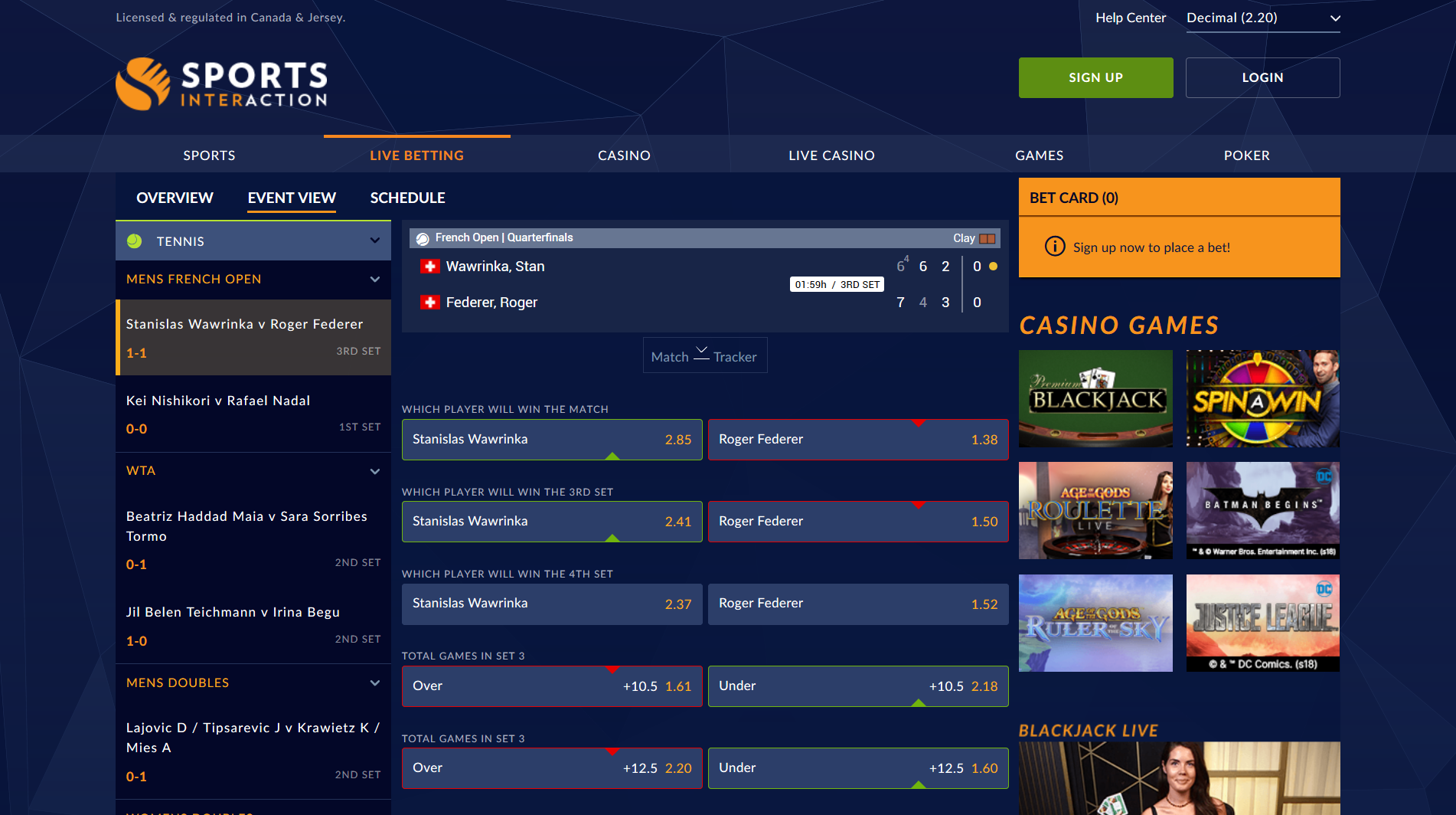Screen dimensions: 1456x815
Task: Click the Clay court surface icon
Action: pos(988,238)
